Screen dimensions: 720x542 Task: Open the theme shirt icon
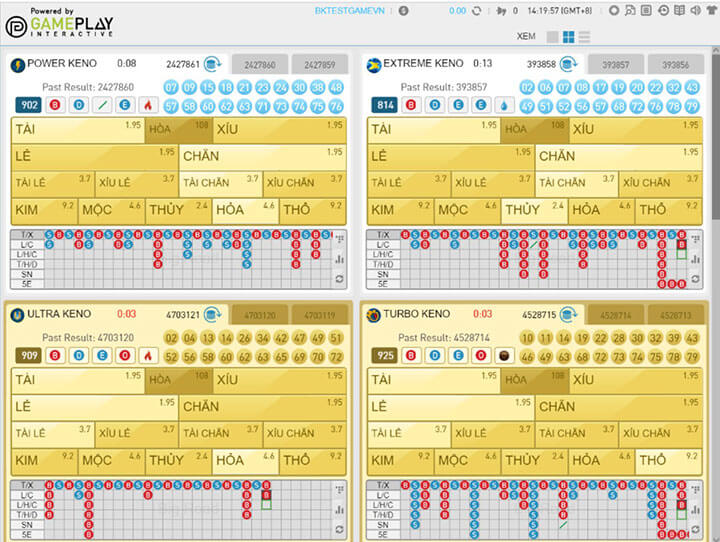[x=711, y=10]
